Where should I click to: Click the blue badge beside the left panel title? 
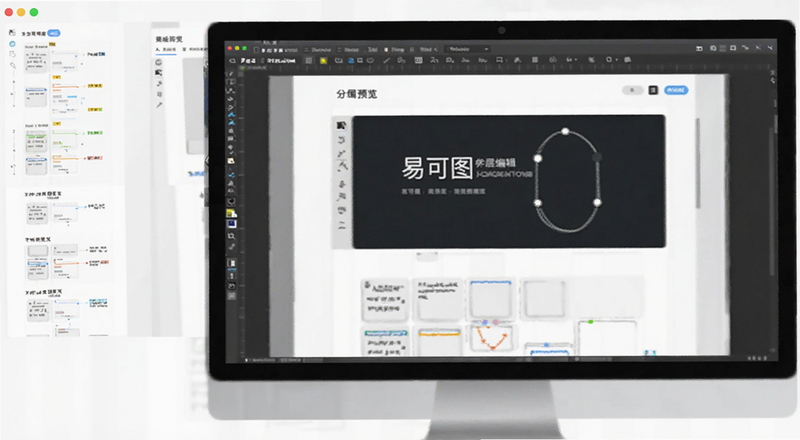tap(54, 33)
